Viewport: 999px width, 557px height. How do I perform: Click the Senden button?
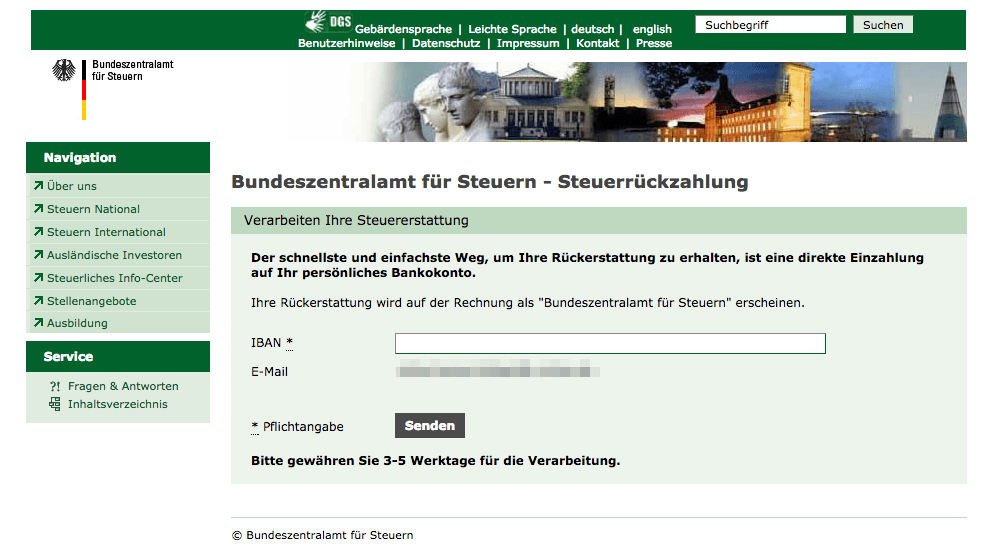point(430,426)
